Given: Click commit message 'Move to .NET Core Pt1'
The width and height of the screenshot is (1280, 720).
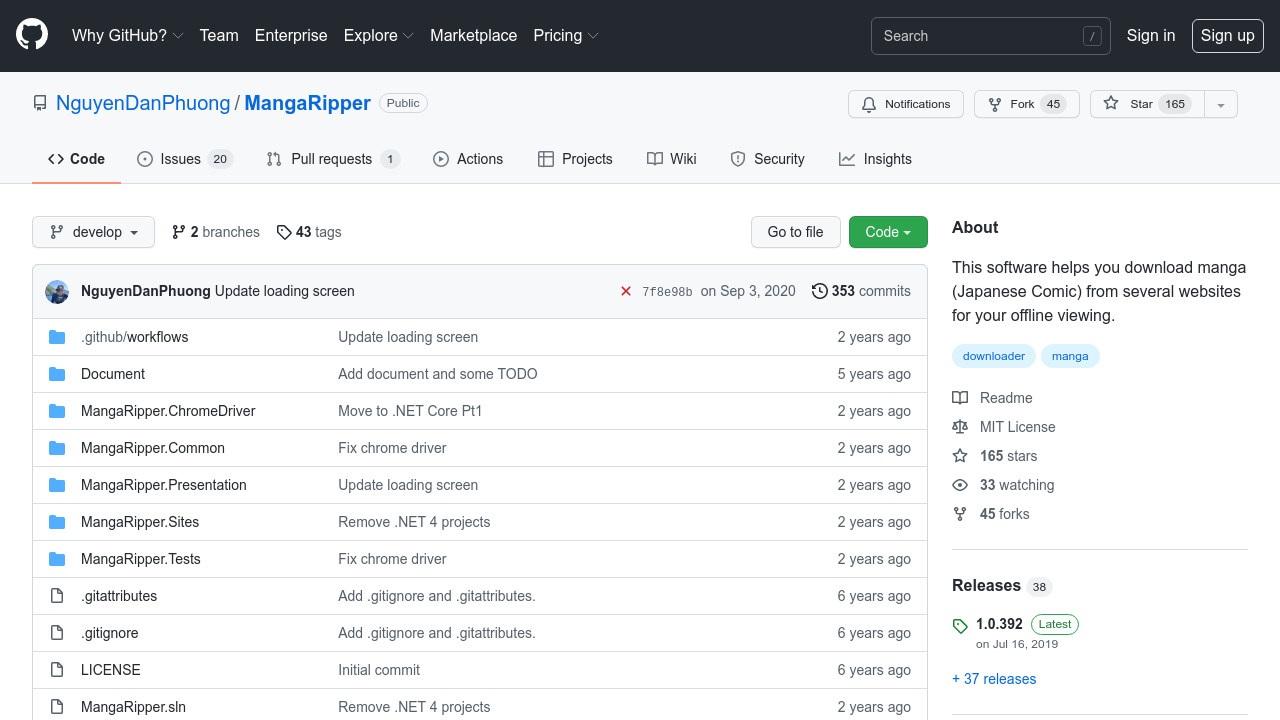Looking at the screenshot, I should coord(410,411).
